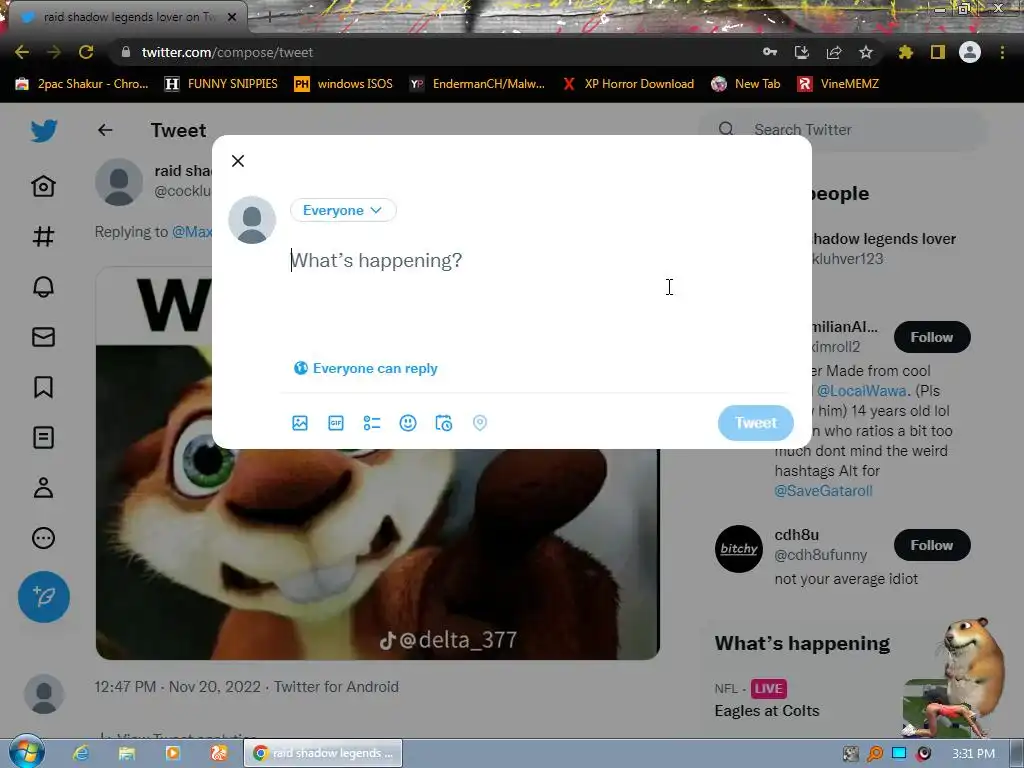Image resolution: width=1024 pixels, height=768 pixels.
Task: Open the More circle menu in sidebar
Action: pos(44,538)
